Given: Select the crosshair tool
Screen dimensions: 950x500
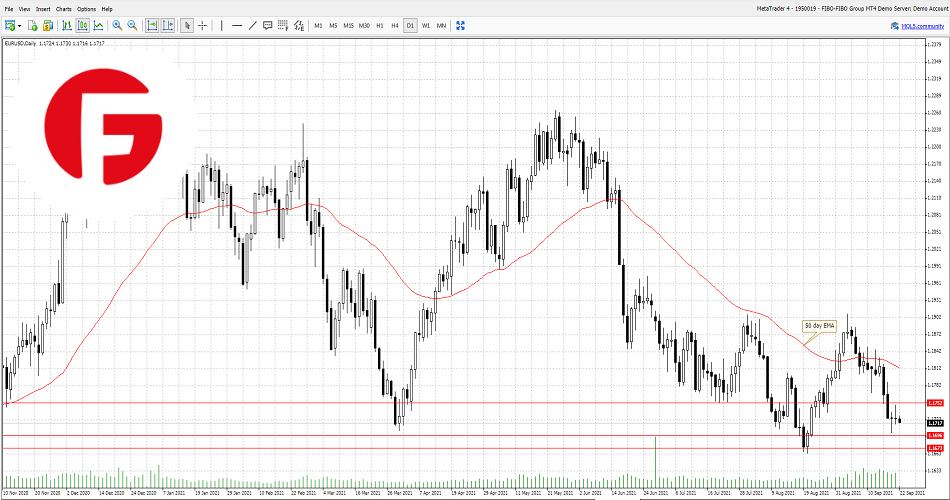Looking at the screenshot, I should (x=202, y=25).
